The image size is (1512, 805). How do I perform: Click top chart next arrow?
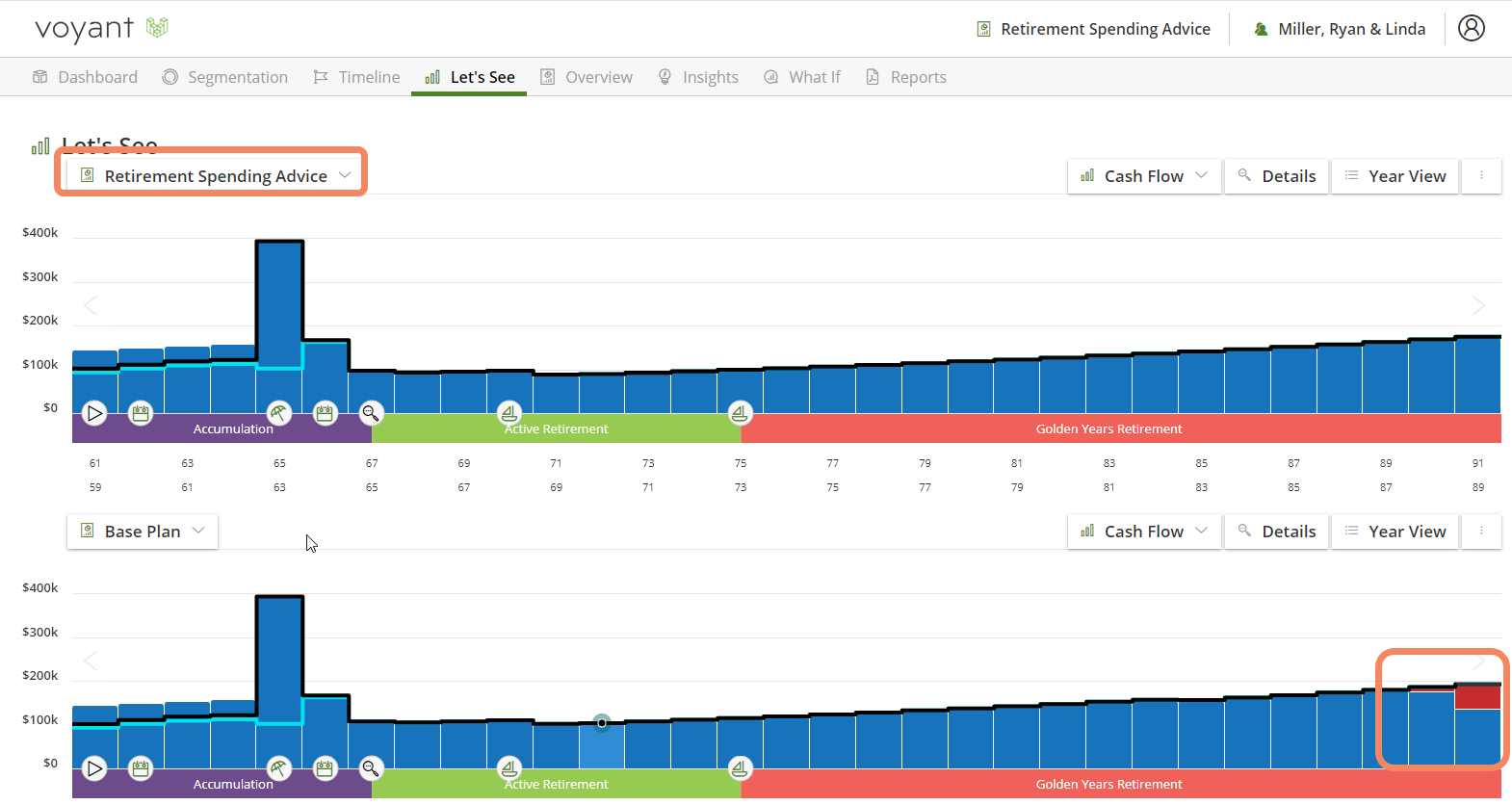click(x=1478, y=305)
